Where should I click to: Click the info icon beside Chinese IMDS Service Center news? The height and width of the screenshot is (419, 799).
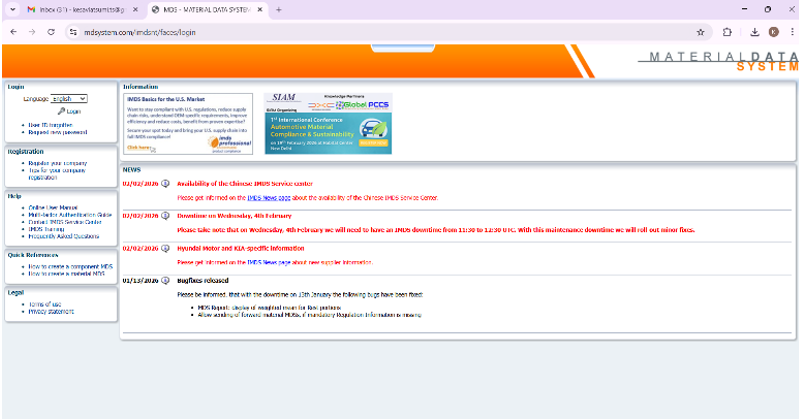(x=165, y=184)
